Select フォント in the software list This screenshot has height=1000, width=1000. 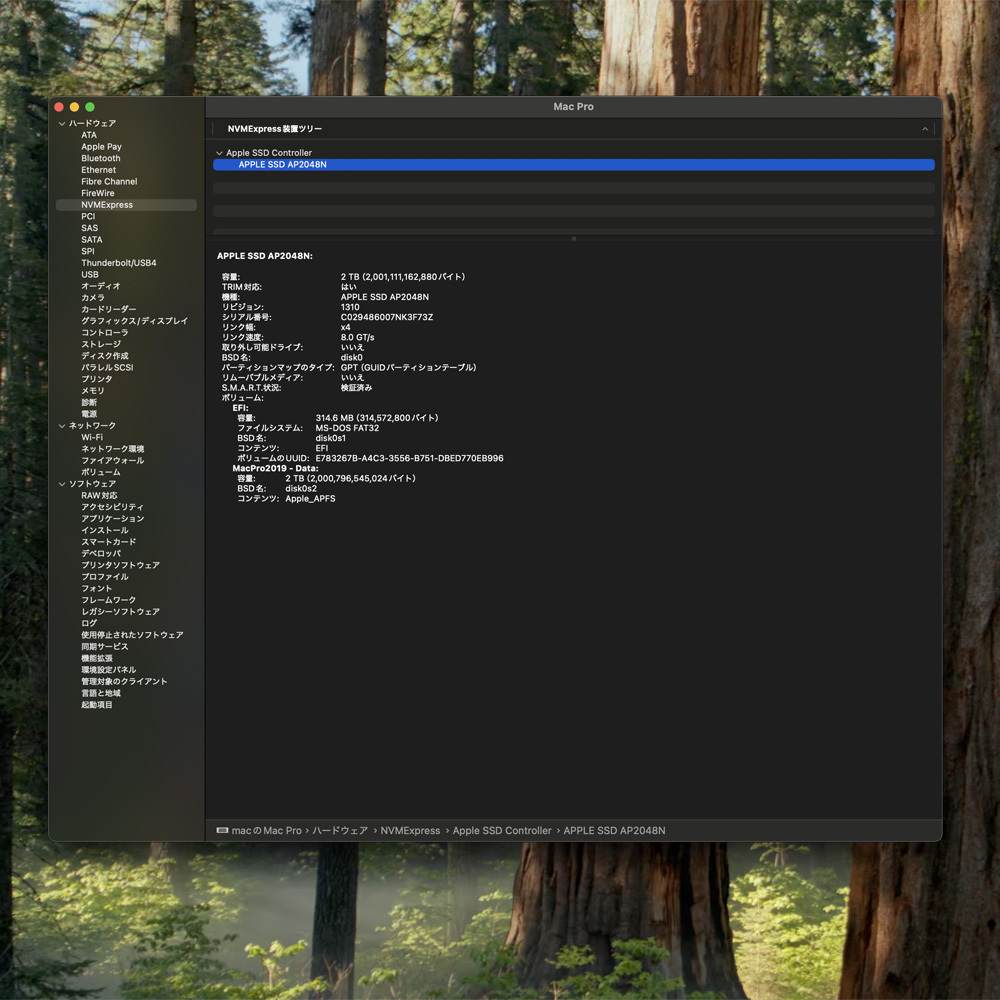click(x=96, y=588)
